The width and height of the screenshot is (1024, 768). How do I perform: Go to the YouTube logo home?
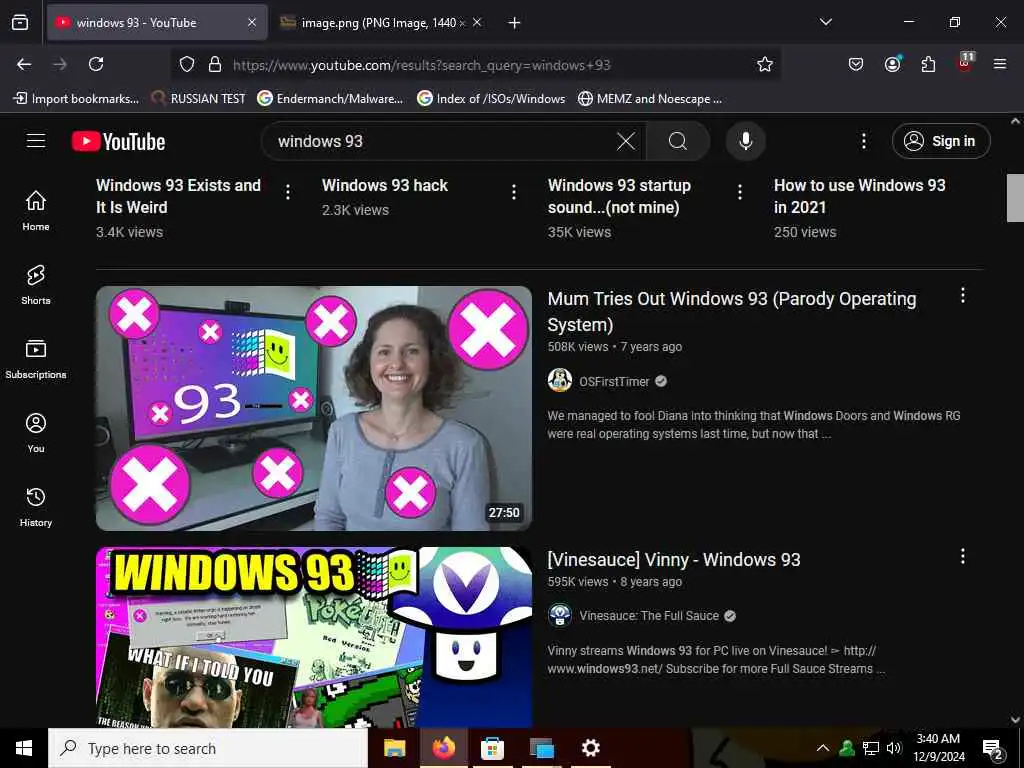coord(119,141)
